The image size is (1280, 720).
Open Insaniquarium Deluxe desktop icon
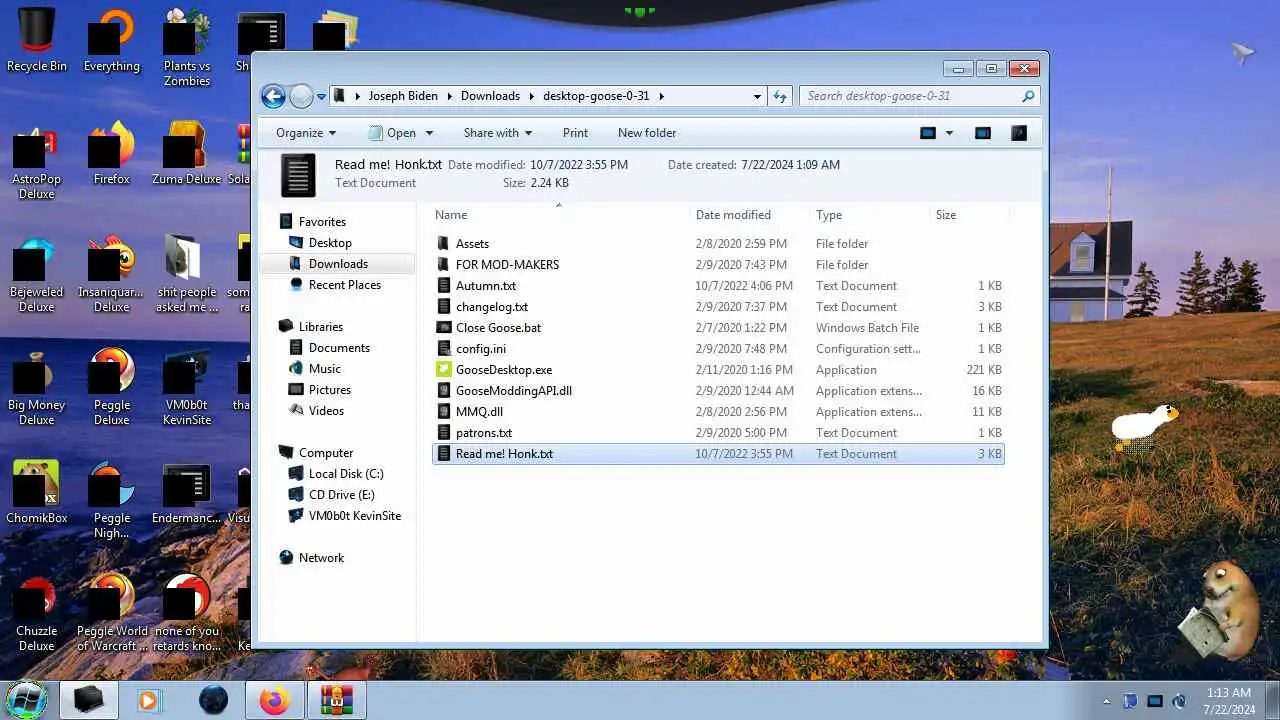click(112, 274)
